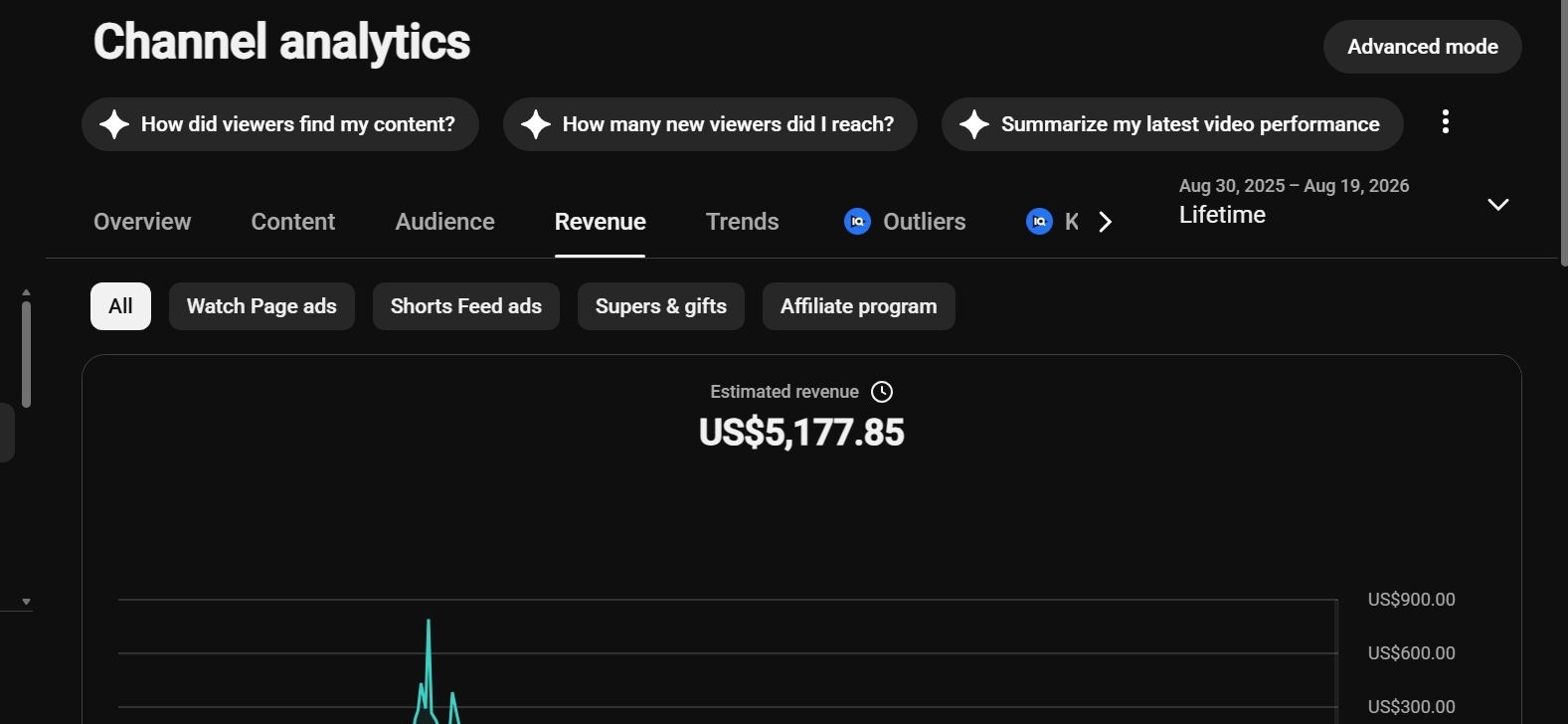Select the All revenue filter chip
The image size is (1568, 724).
[x=120, y=306]
